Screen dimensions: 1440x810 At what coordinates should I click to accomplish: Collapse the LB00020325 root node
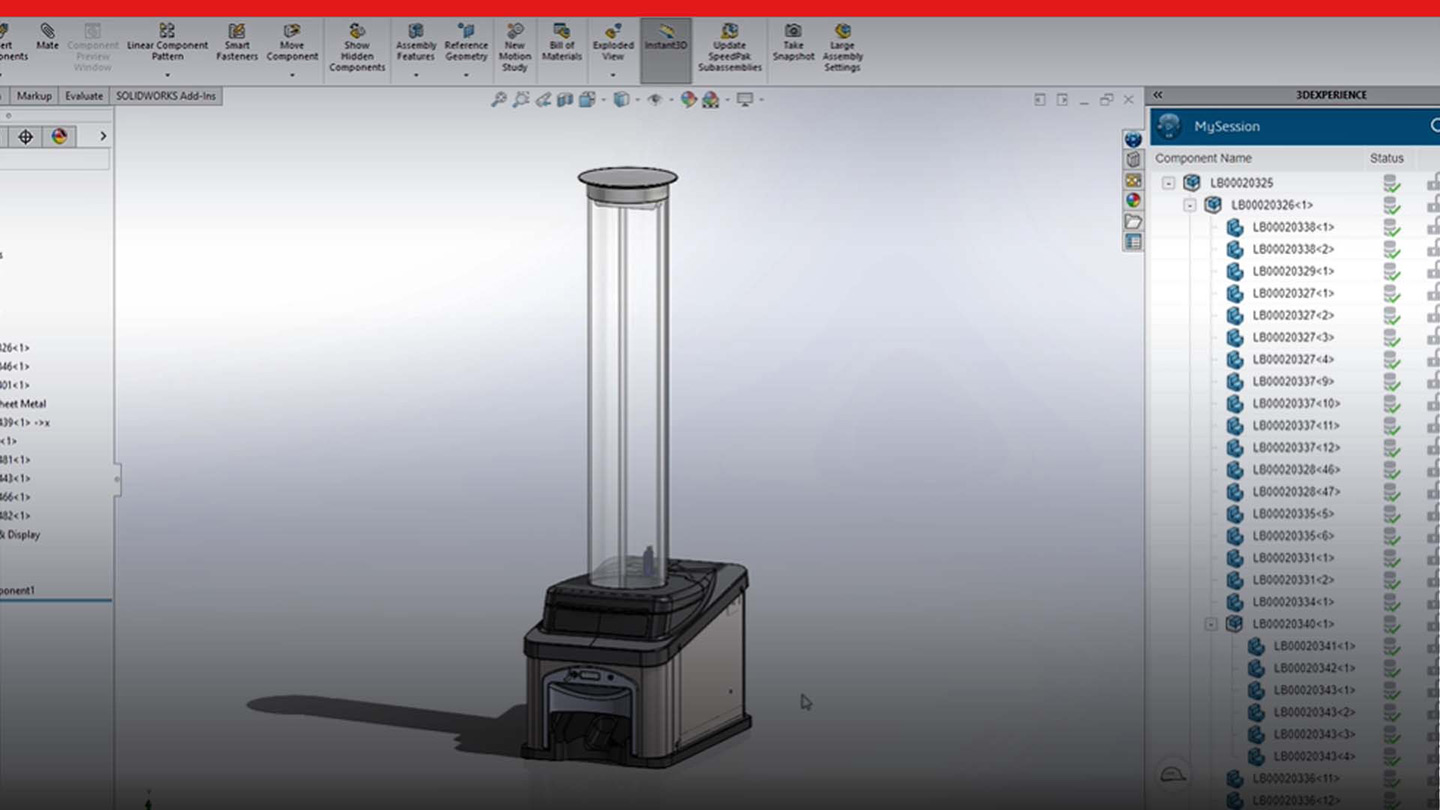coord(1168,183)
